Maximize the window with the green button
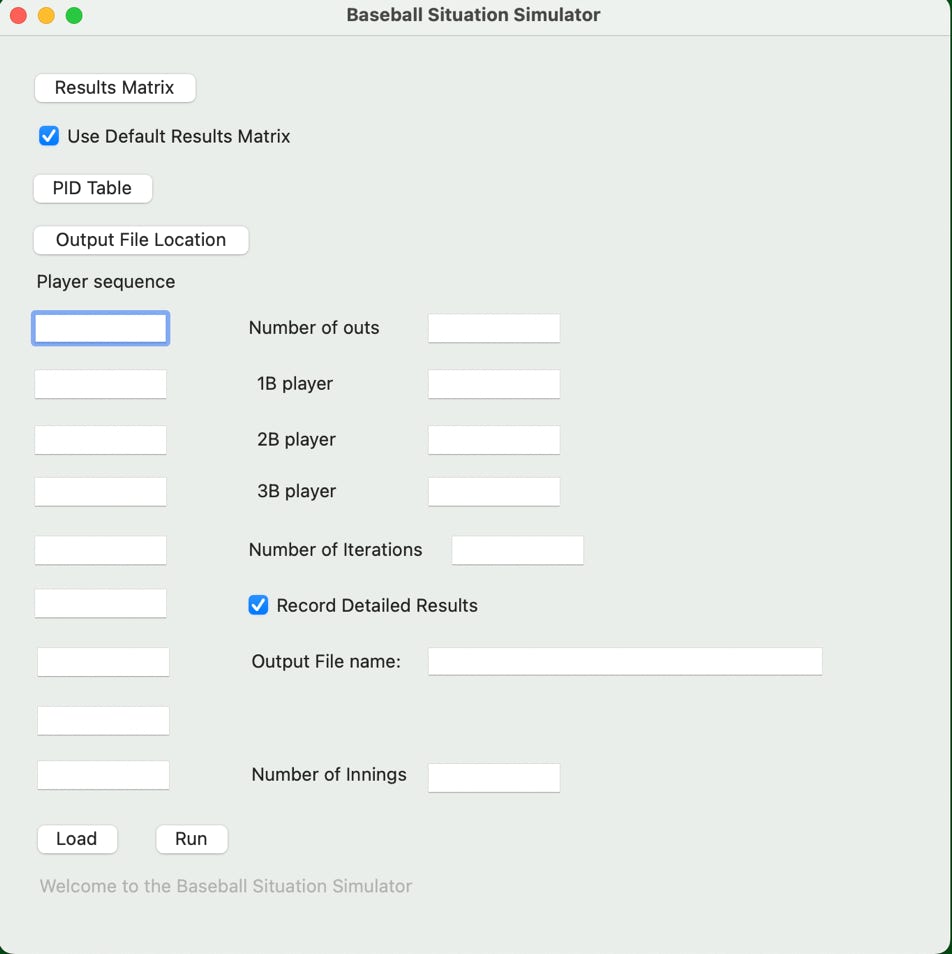The image size is (952, 954). (74, 15)
